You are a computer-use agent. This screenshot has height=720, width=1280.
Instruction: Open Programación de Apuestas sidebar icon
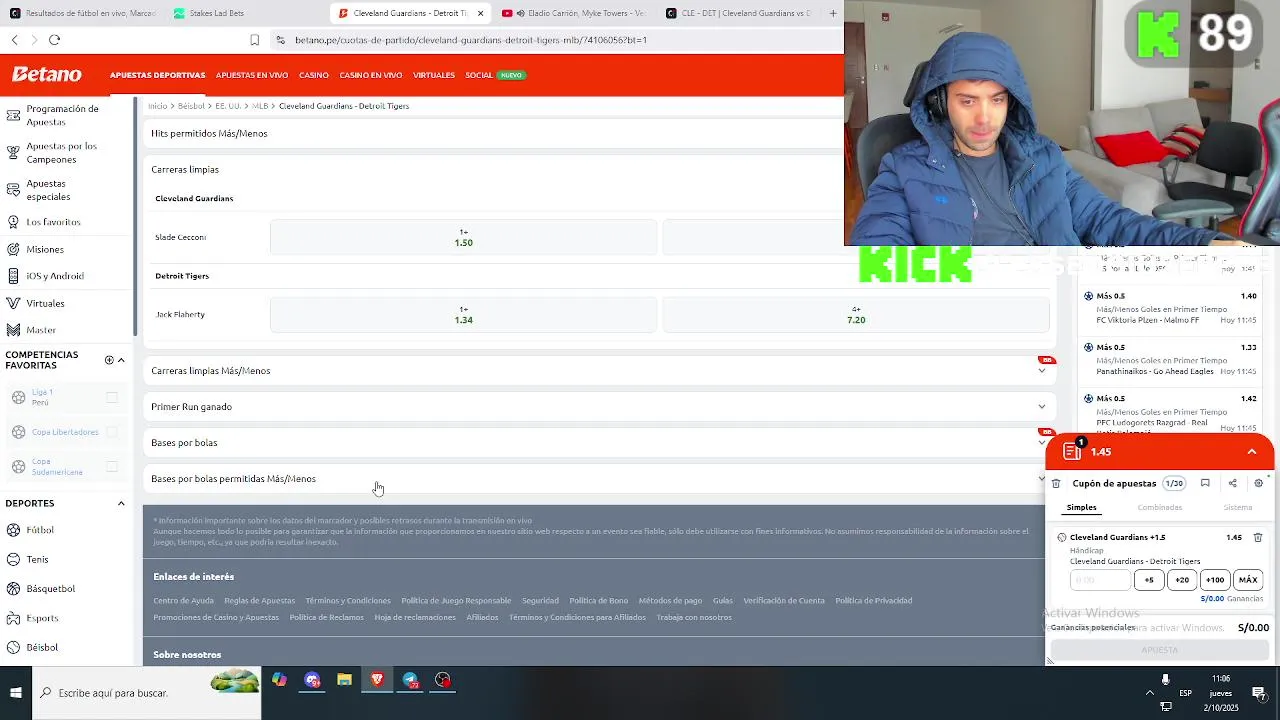13,114
